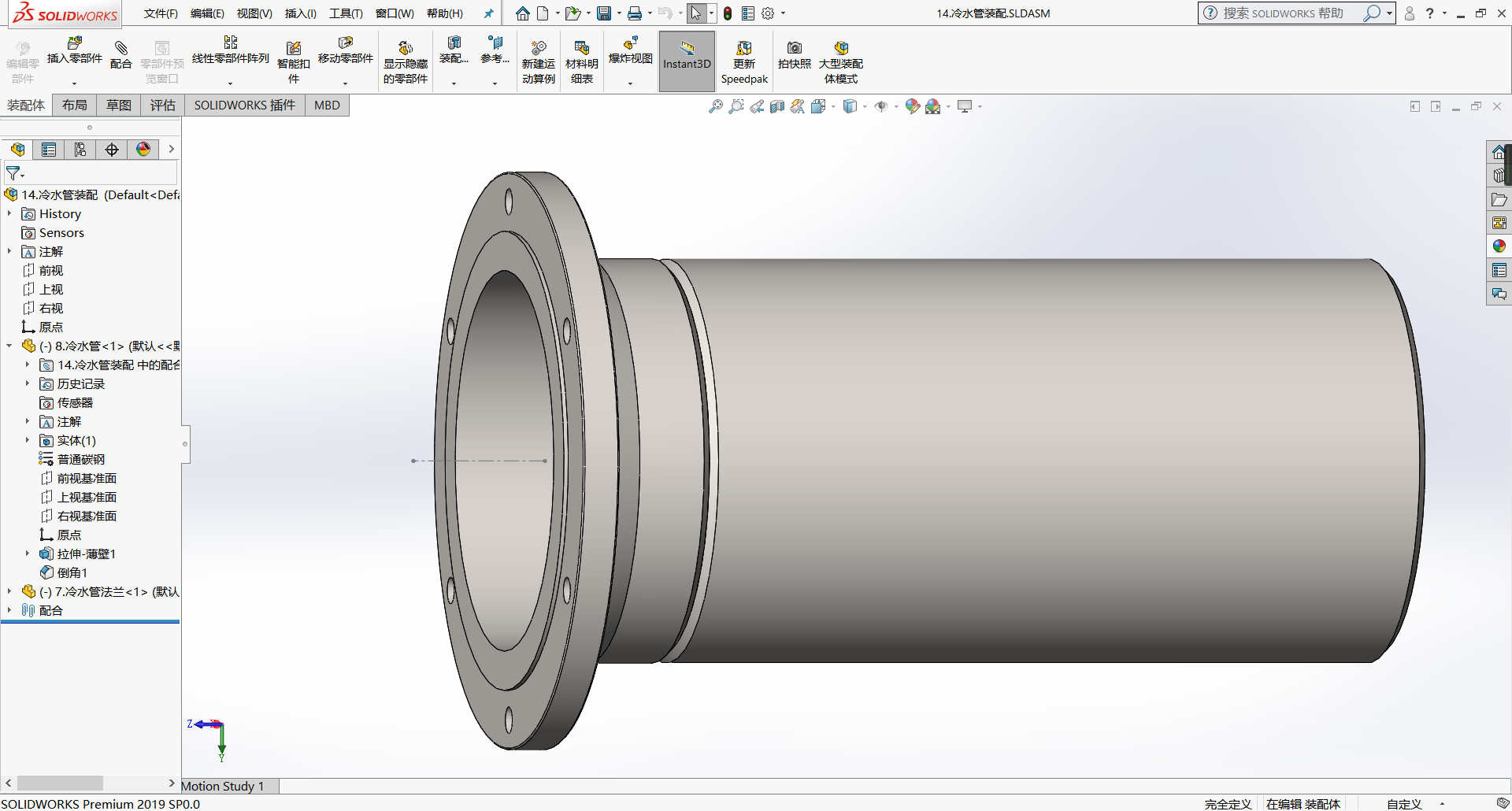The image size is (1512, 811).
Task: Click the Edit Appearance icon
Action: click(x=913, y=106)
